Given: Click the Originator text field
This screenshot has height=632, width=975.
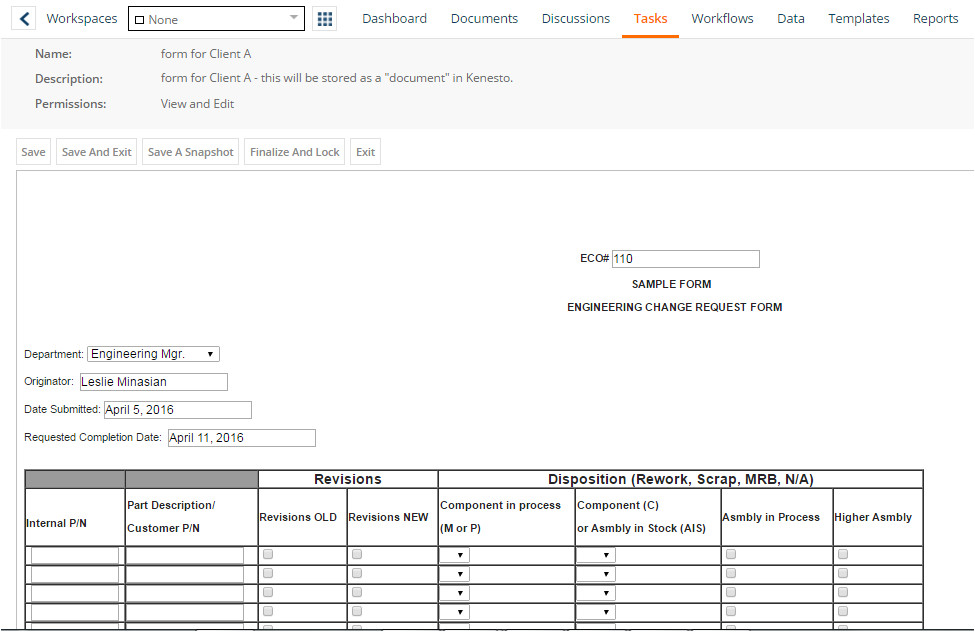Looking at the screenshot, I should point(153,382).
